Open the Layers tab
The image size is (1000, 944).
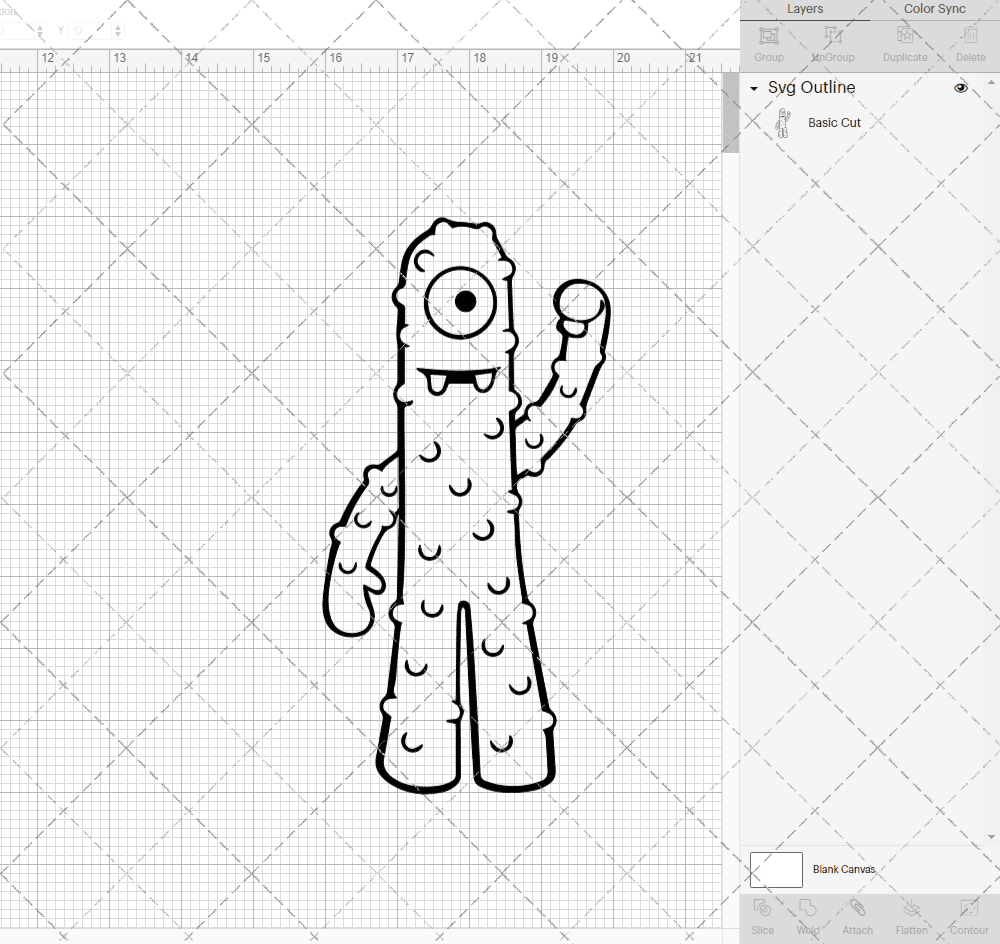pos(805,9)
